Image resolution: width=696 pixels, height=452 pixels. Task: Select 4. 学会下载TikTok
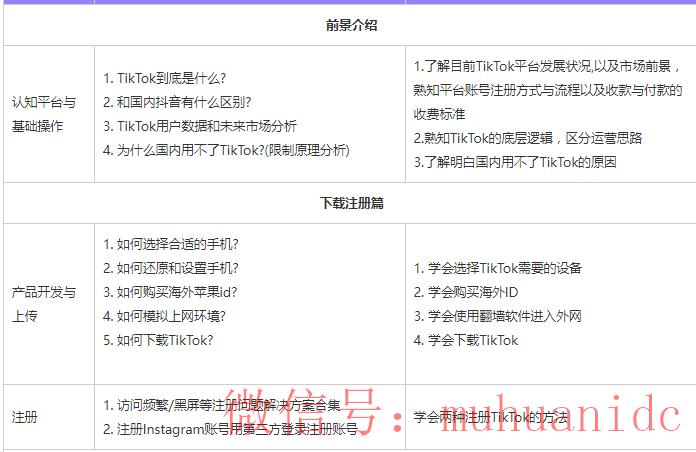point(466,340)
